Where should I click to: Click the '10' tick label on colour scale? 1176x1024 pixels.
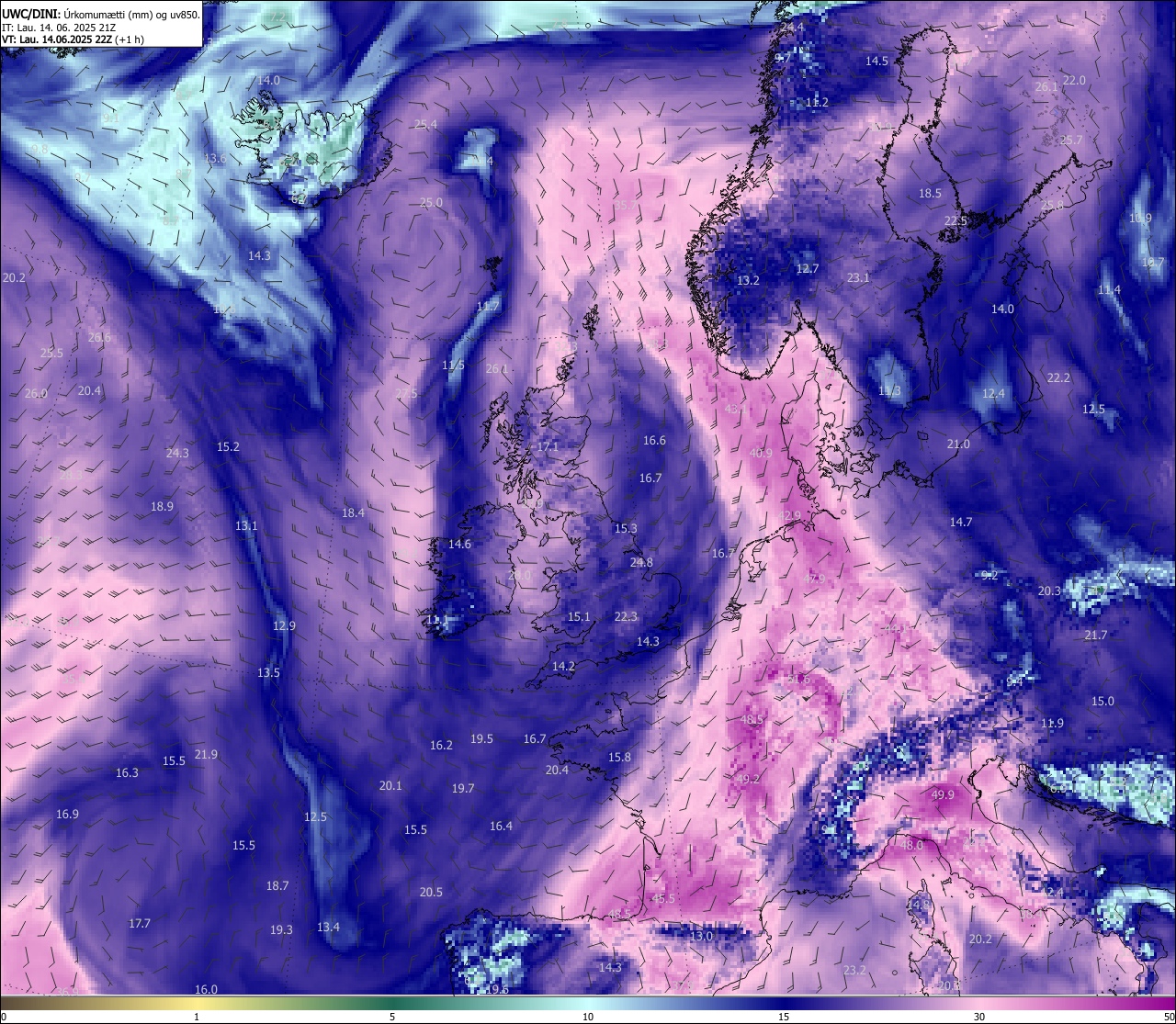coord(588,1017)
